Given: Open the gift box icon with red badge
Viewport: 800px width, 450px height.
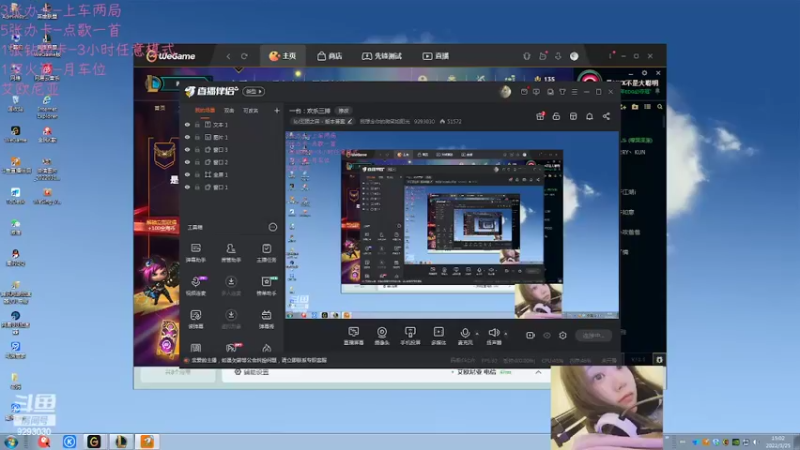Looking at the screenshot, I should coord(540,116).
